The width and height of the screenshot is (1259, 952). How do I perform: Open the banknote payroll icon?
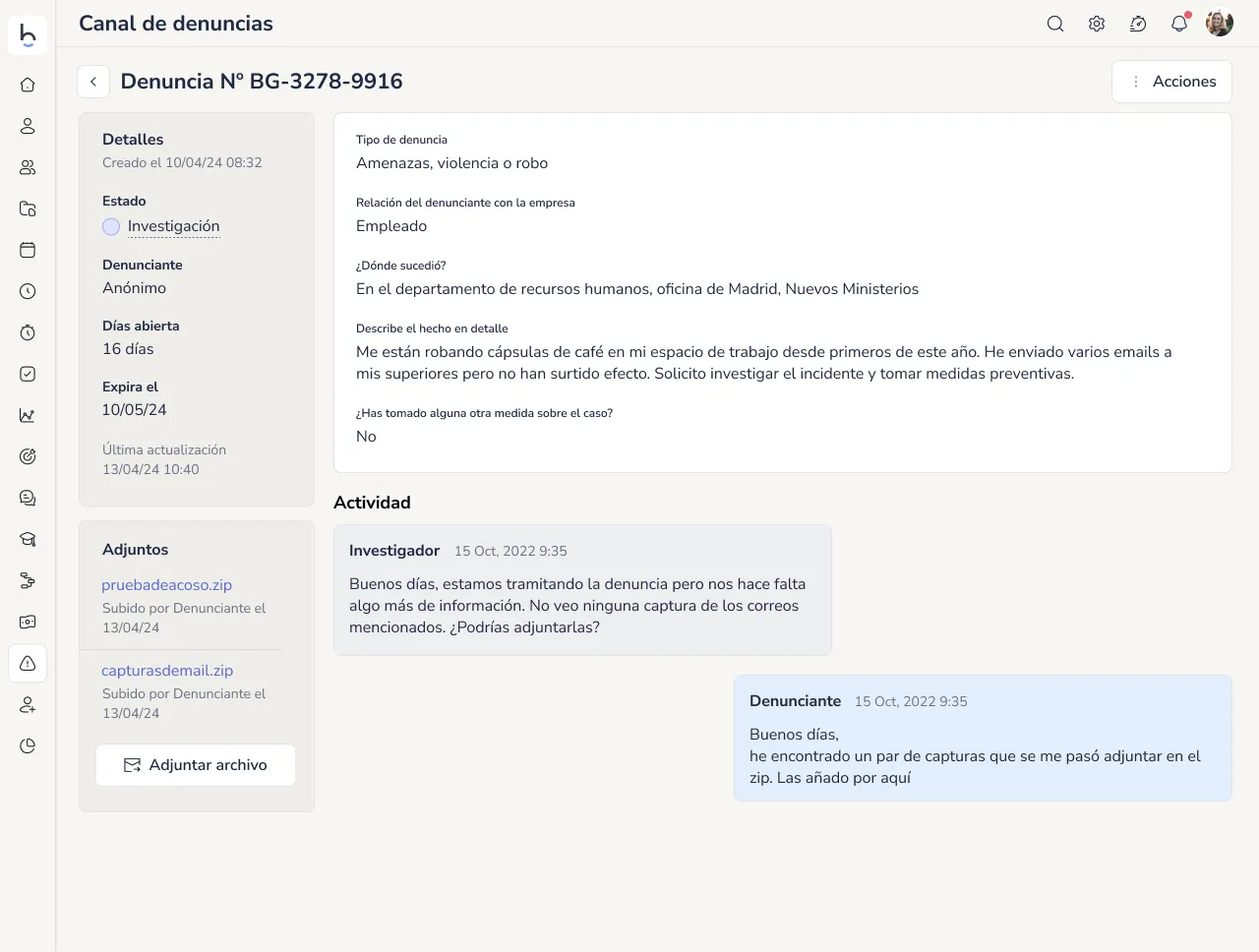[28, 622]
